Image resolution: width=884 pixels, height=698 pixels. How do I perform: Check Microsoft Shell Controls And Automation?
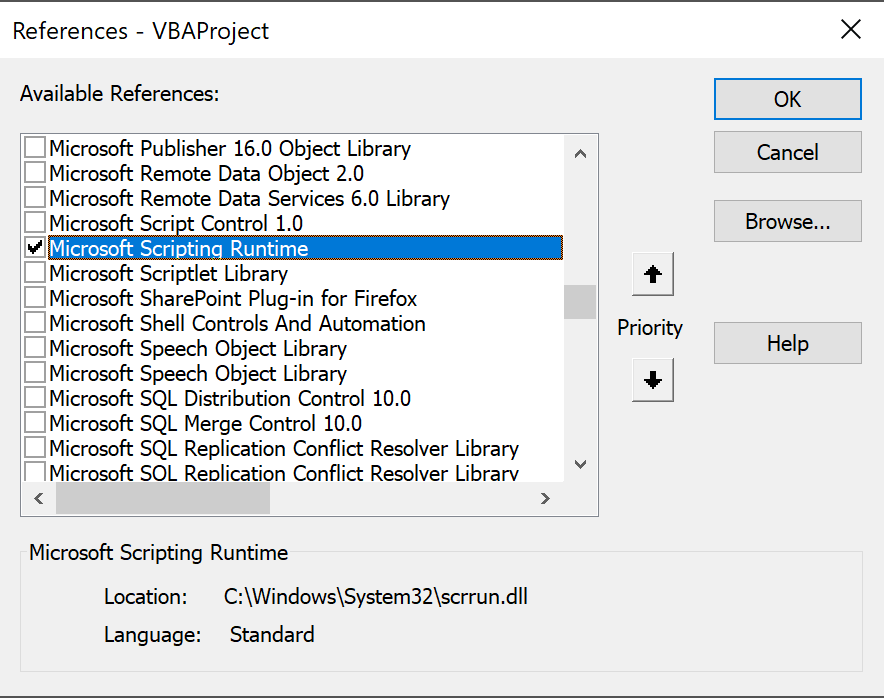tap(35, 323)
